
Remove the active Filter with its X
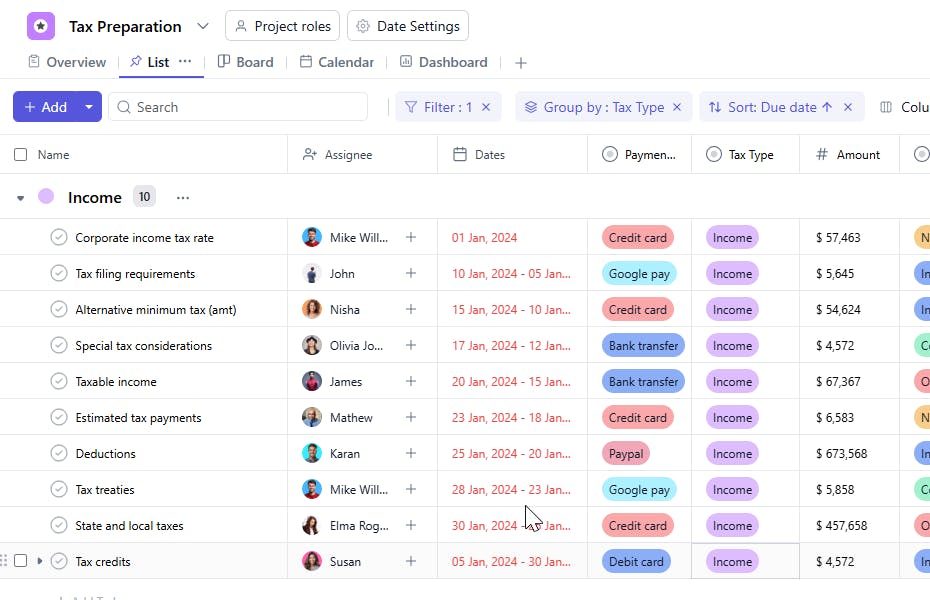tap(486, 107)
